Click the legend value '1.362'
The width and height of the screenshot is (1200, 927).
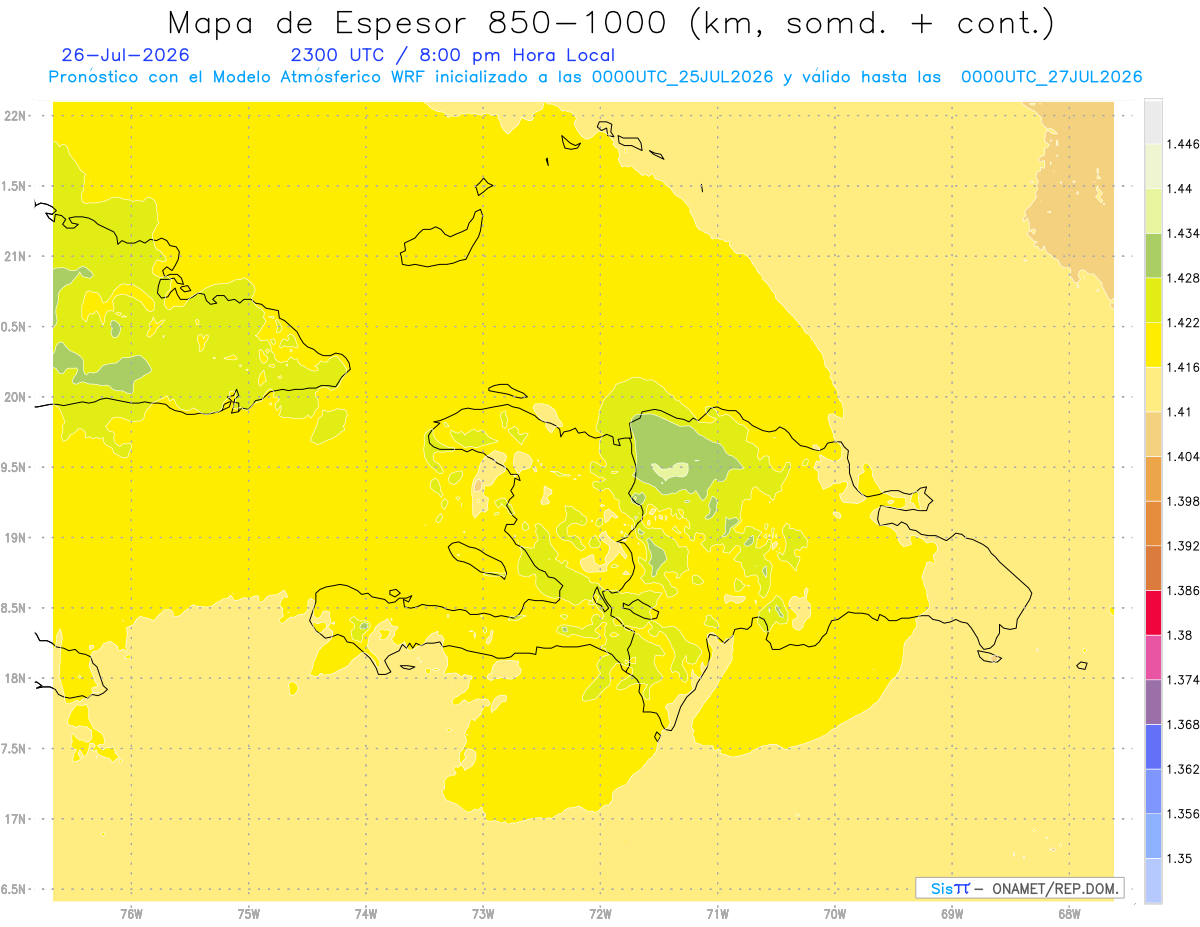pos(1183,769)
